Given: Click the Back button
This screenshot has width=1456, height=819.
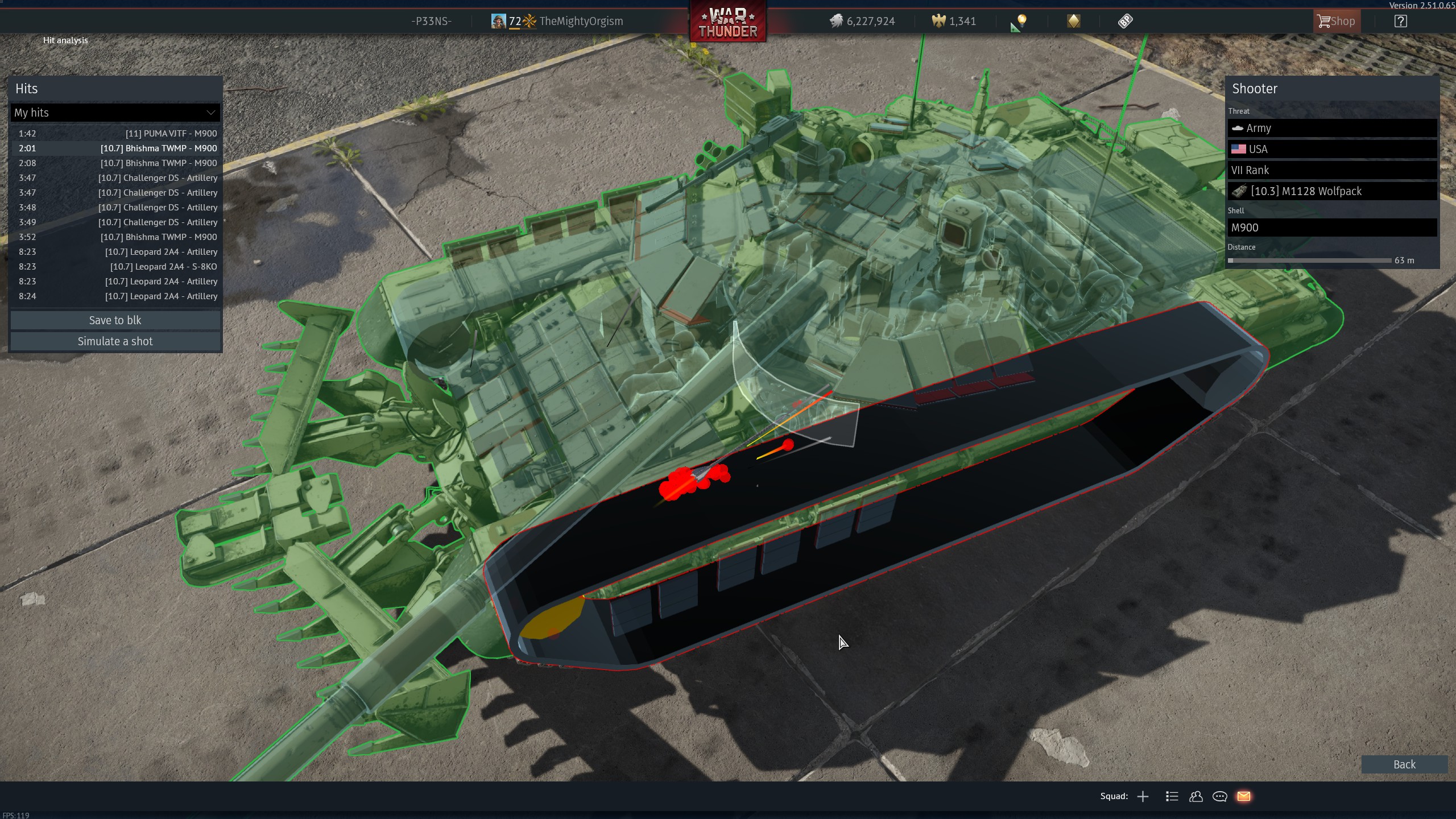Looking at the screenshot, I should (x=1404, y=764).
